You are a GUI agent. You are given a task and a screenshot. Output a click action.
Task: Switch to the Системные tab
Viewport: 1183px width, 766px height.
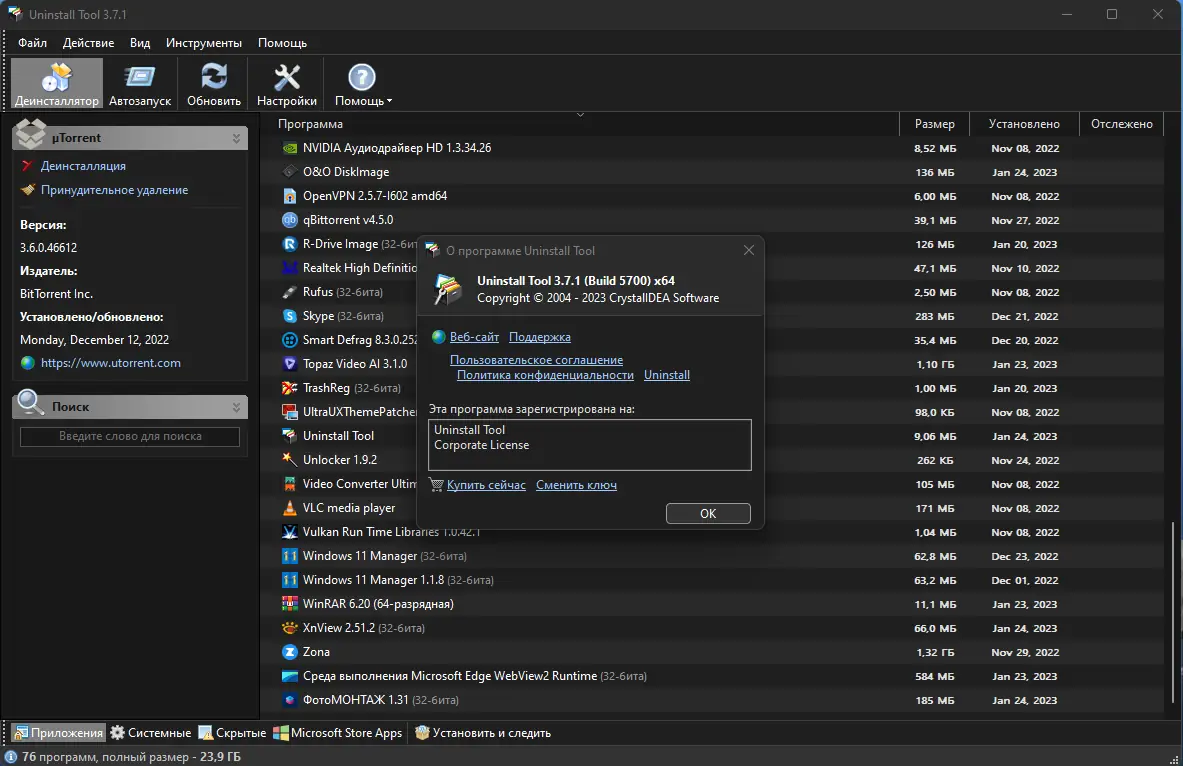point(150,732)
